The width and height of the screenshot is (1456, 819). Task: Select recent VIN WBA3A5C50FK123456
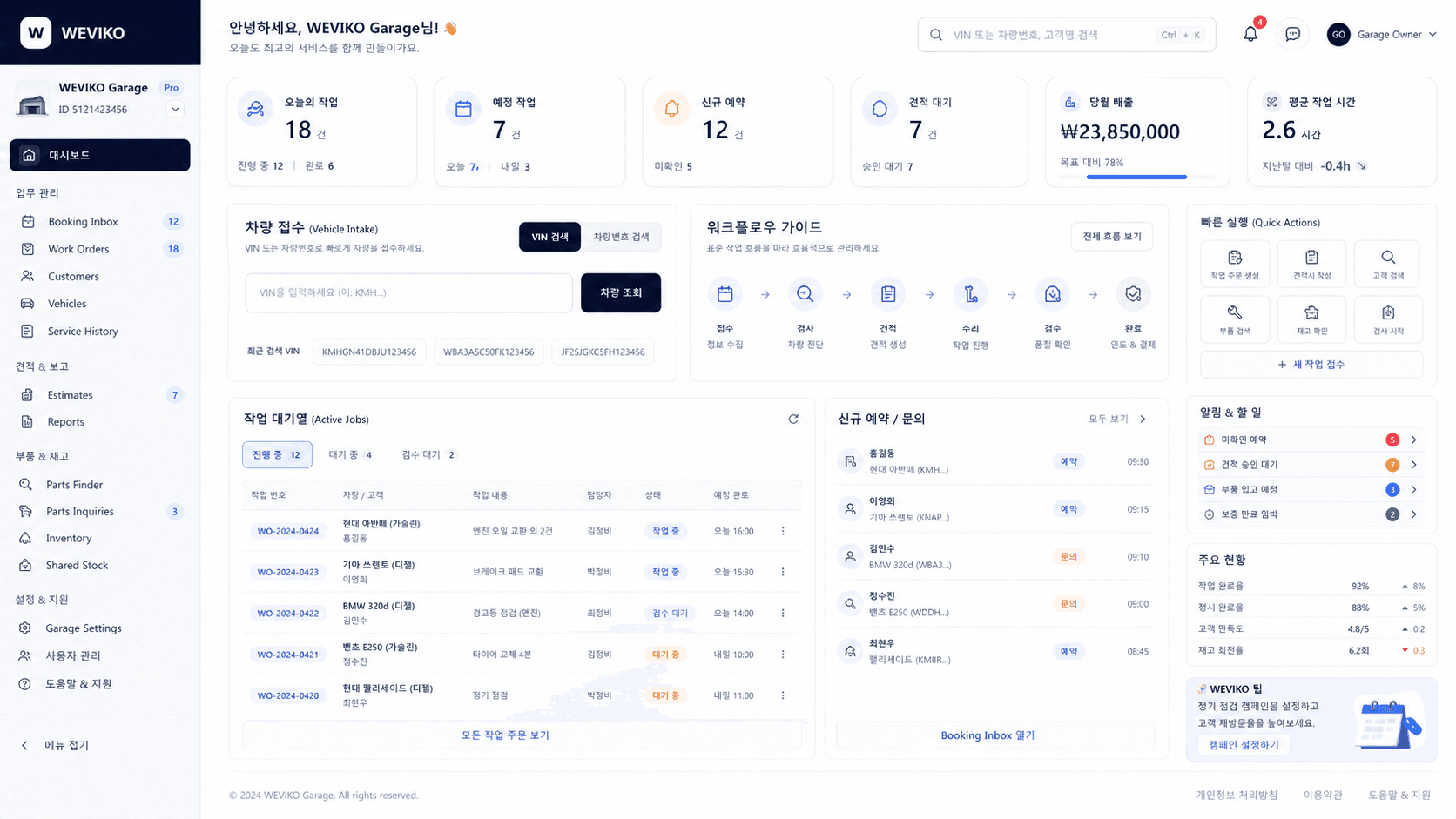click(x=489, y=352)
